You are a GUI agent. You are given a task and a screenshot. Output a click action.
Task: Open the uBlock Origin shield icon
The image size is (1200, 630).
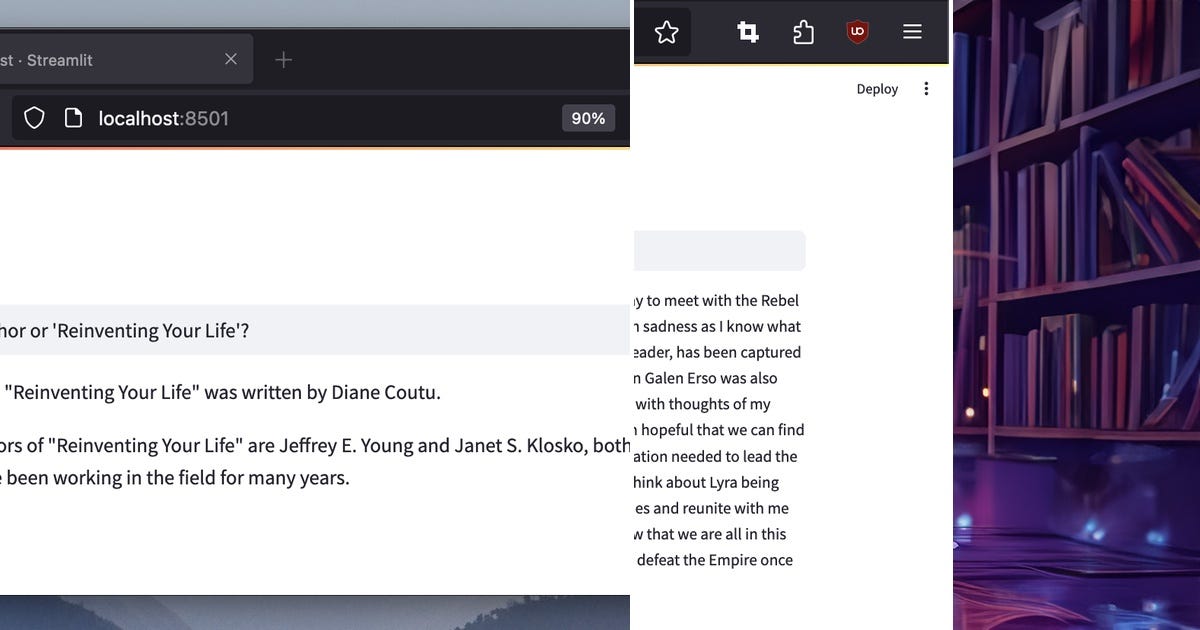click(x=857, y=31)
